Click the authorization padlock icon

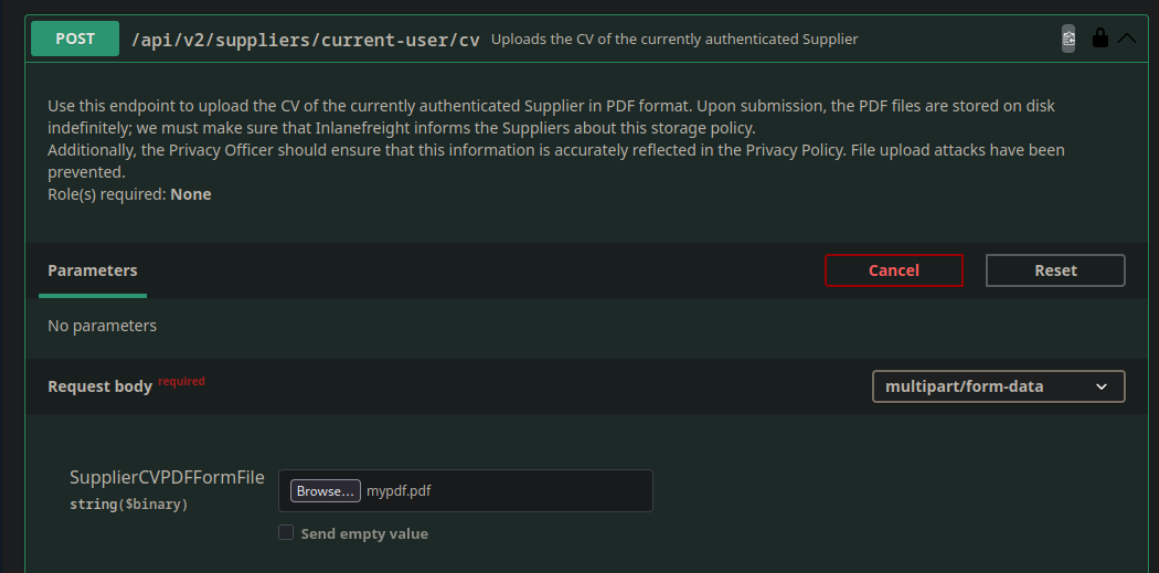click(x=1100, y=39)
